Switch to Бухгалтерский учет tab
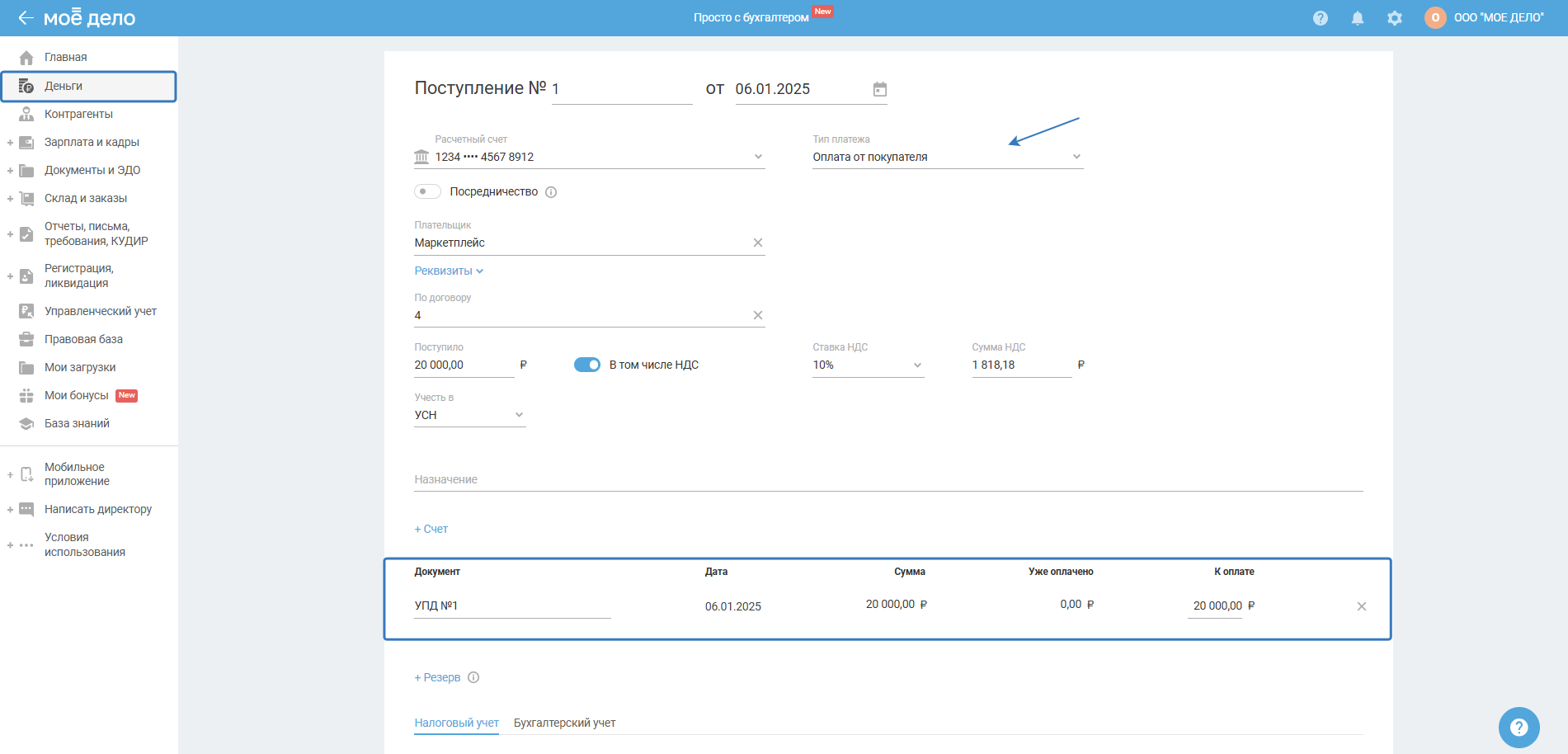The image size is (1568, 754). coord(564,723)
